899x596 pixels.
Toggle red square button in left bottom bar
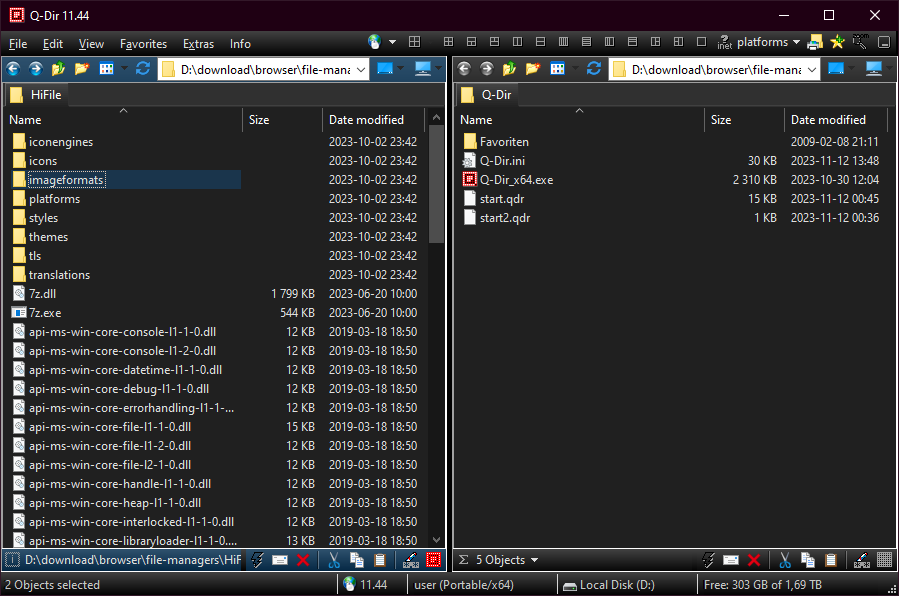click(434, 560)
